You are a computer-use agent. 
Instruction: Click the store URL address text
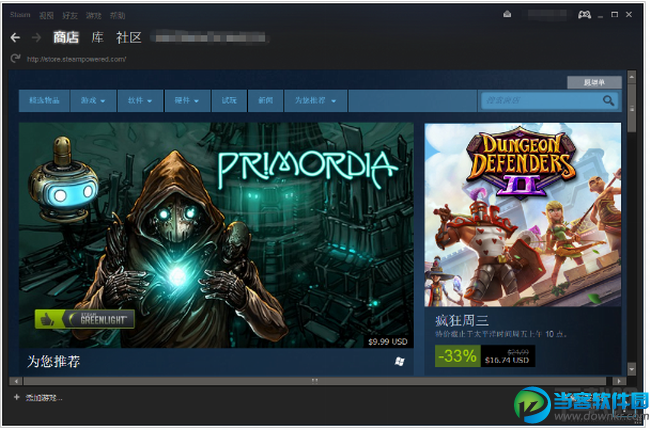(x=76, y=59)
